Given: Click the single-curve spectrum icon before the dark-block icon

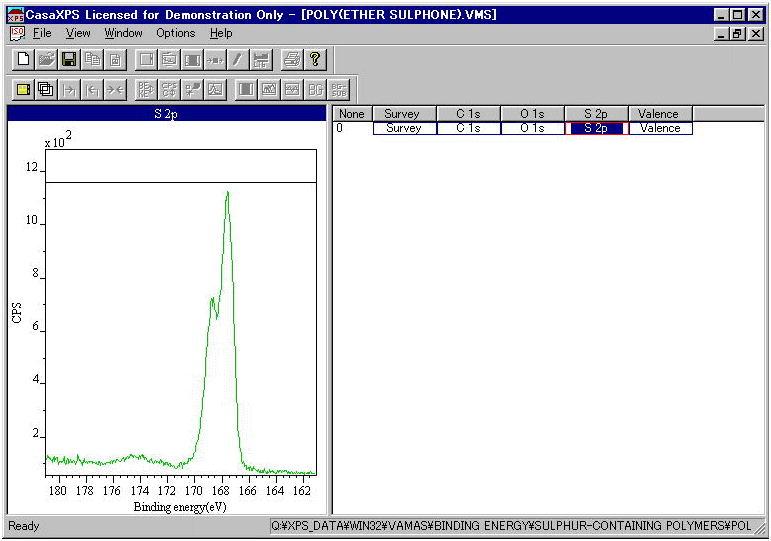Looking at the screenshot, I should tap(215, 90).
